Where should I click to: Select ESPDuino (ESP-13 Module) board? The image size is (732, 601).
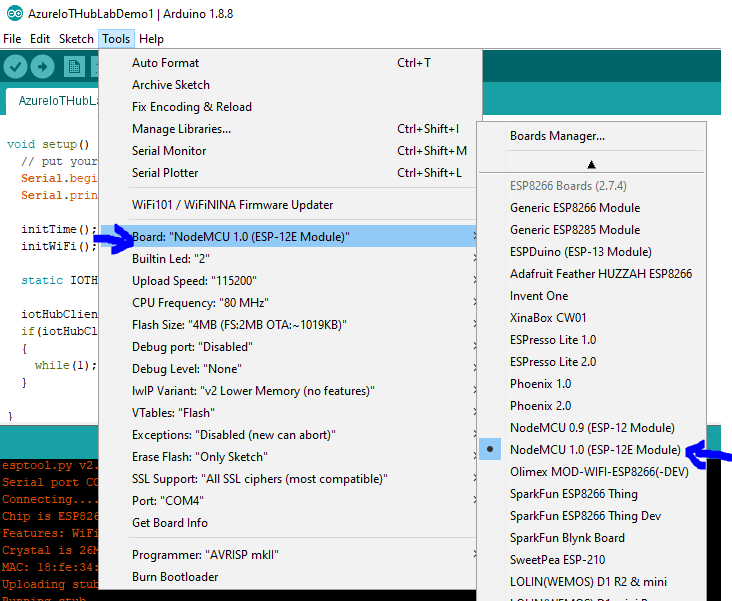(x=591, y=251)
